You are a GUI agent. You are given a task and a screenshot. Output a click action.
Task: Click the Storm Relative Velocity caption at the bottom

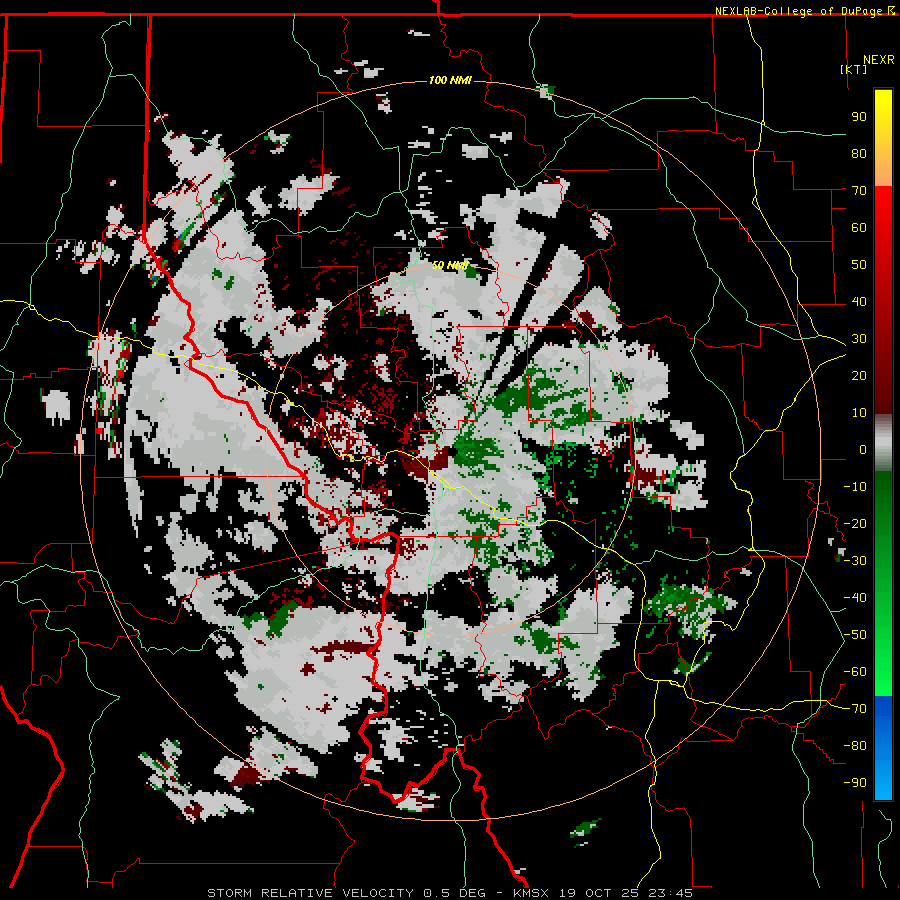449,893
